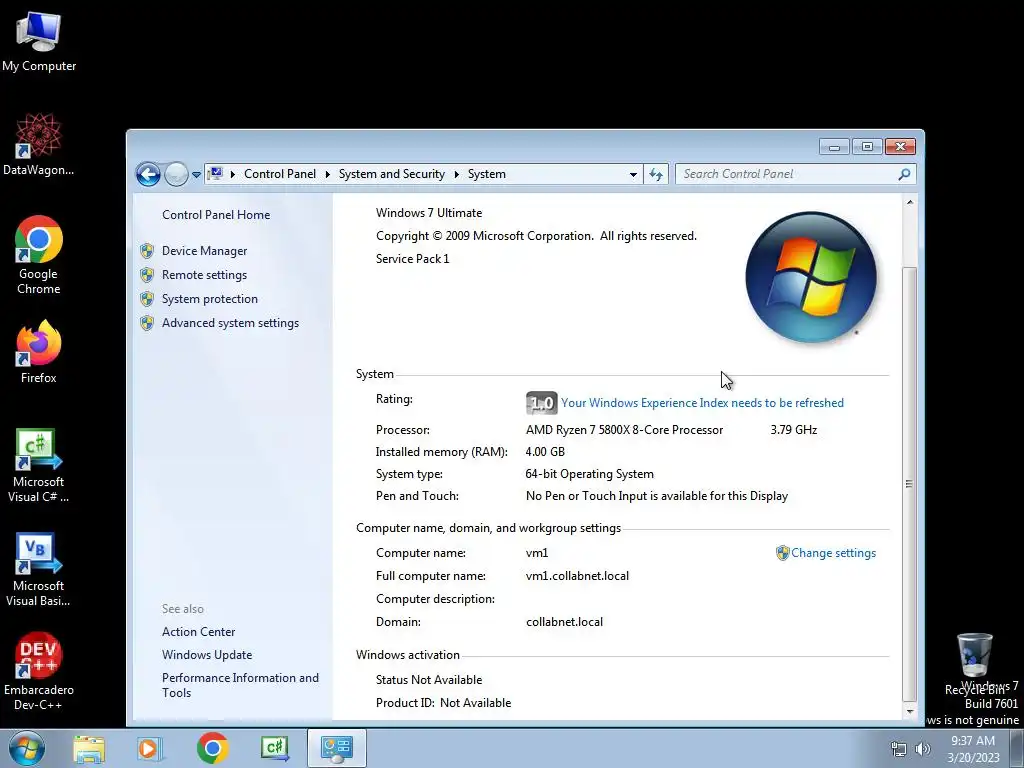This screenshot has width=1024, height=768.
Task: Click full computer name vm1.collabnet.local
Action: coord(577,576)
